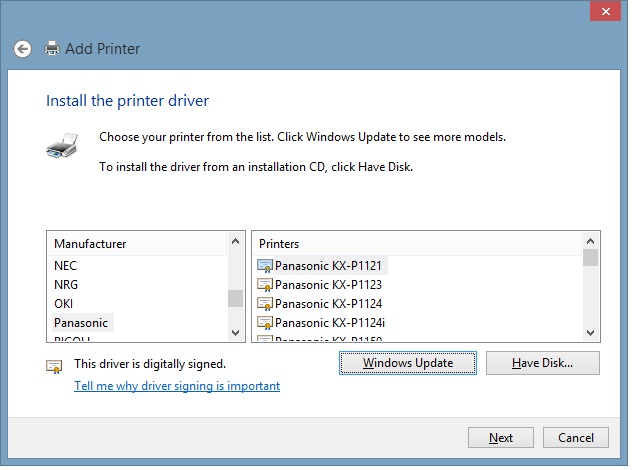Select NEC in the Manufacturer list

click(x=65, y=266)
